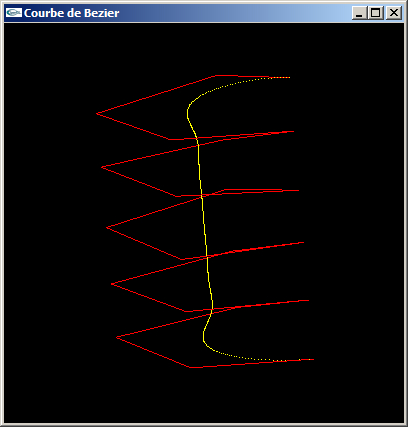Minimize the Courbe de Bezier window
Viewport: 408px width, 427px height.
359,13
